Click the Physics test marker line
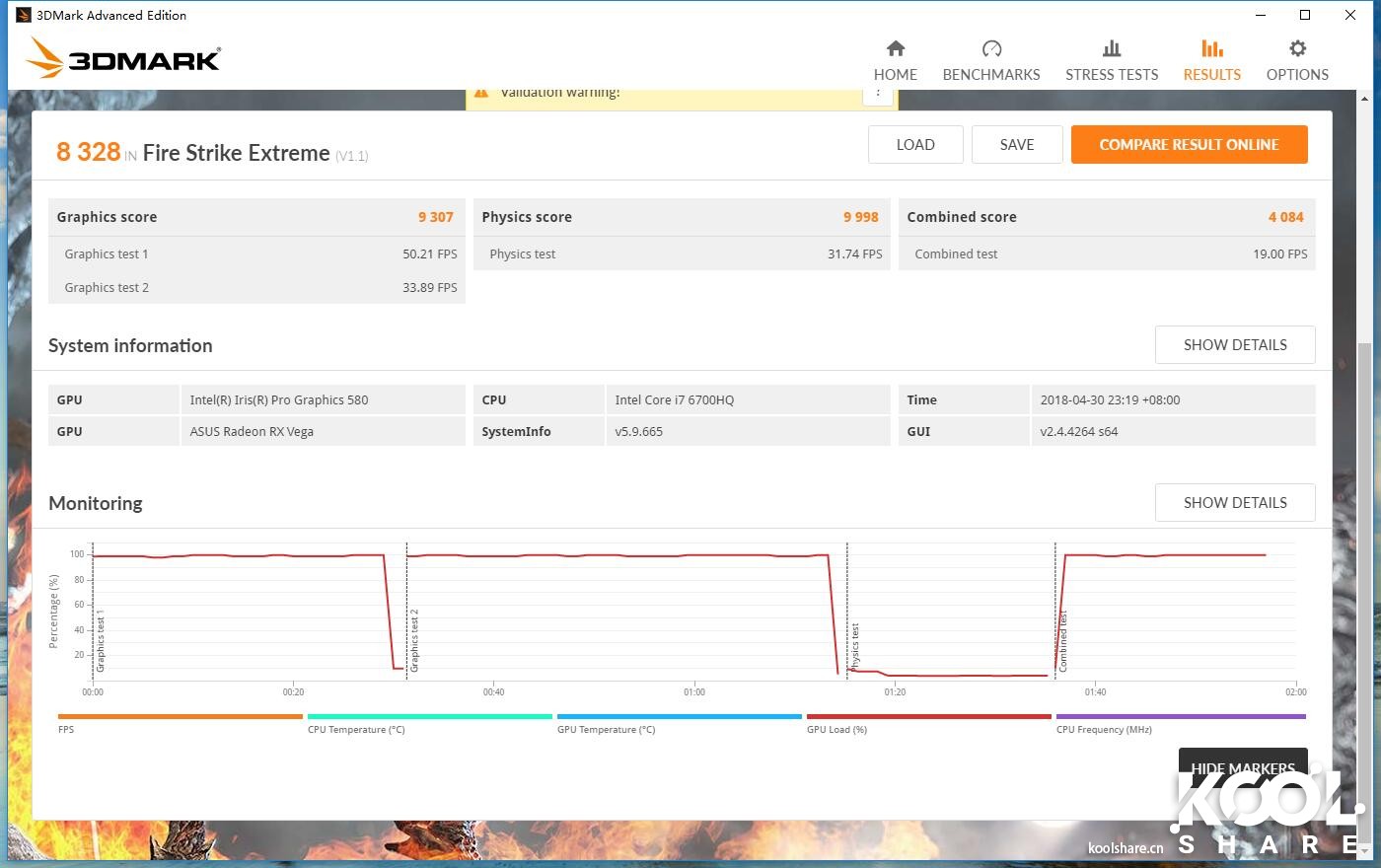Viewport: 1381px width, 868px height. click(847, 612)
